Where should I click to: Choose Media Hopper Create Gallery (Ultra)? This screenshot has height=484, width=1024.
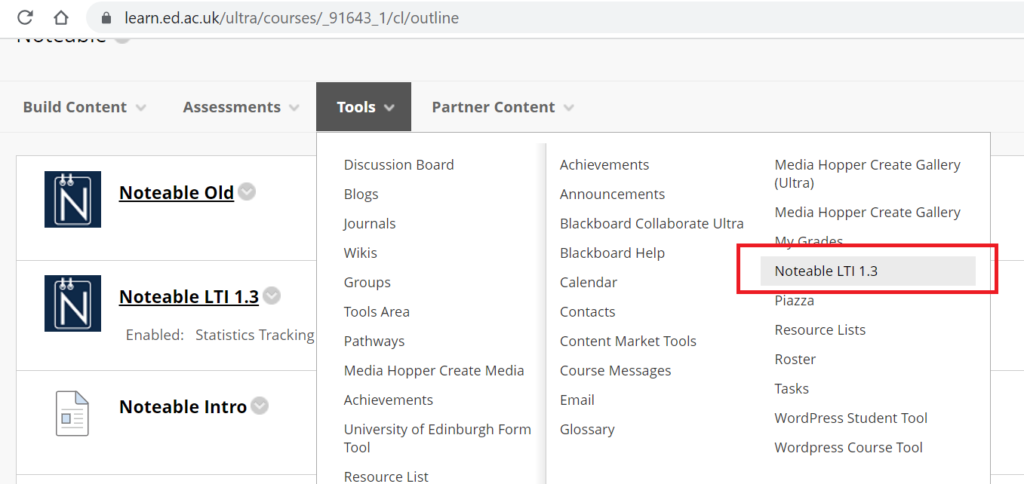[x=867, y=174]
